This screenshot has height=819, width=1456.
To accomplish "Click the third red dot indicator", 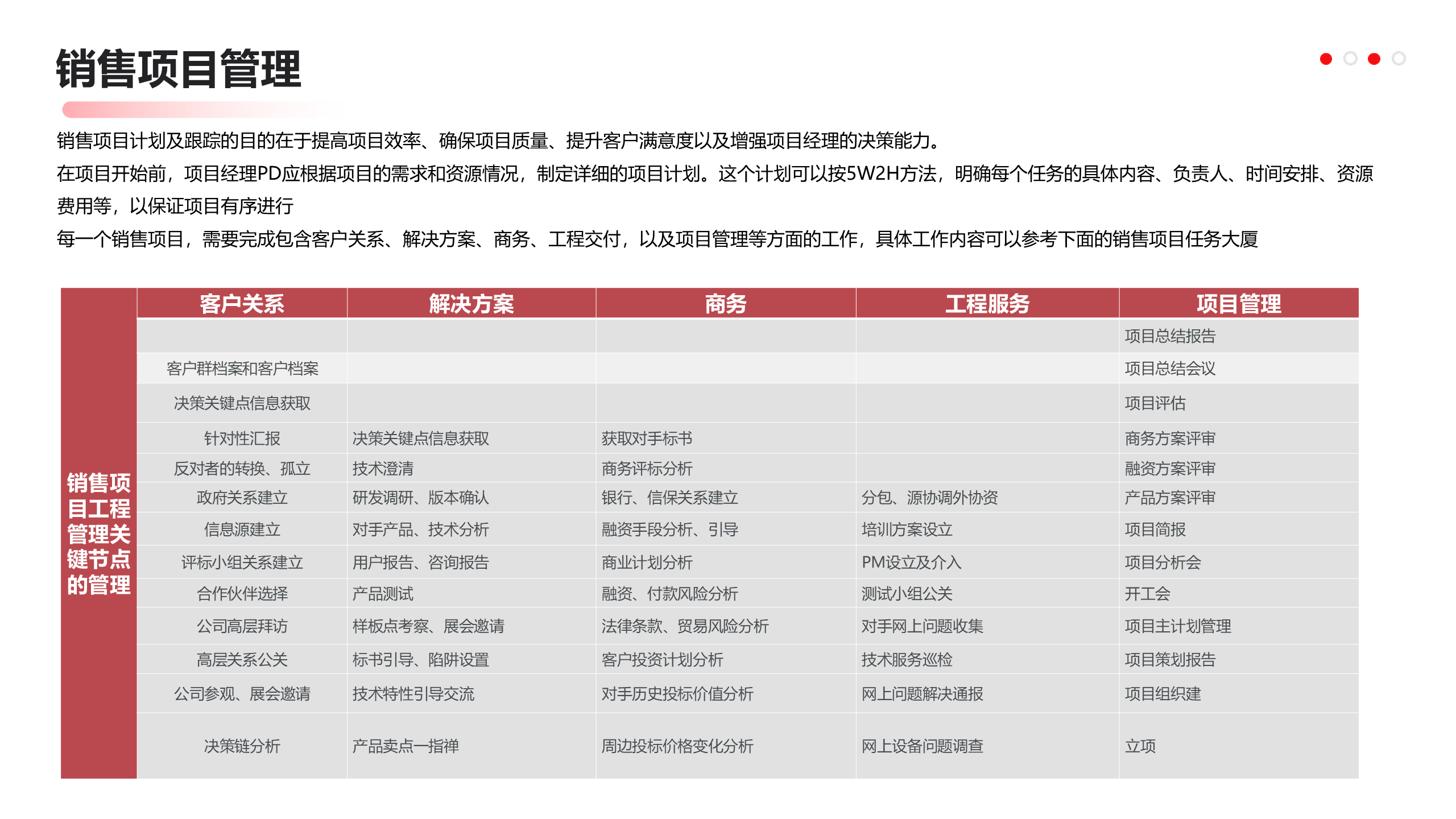I will click(x=1374, y=59).
